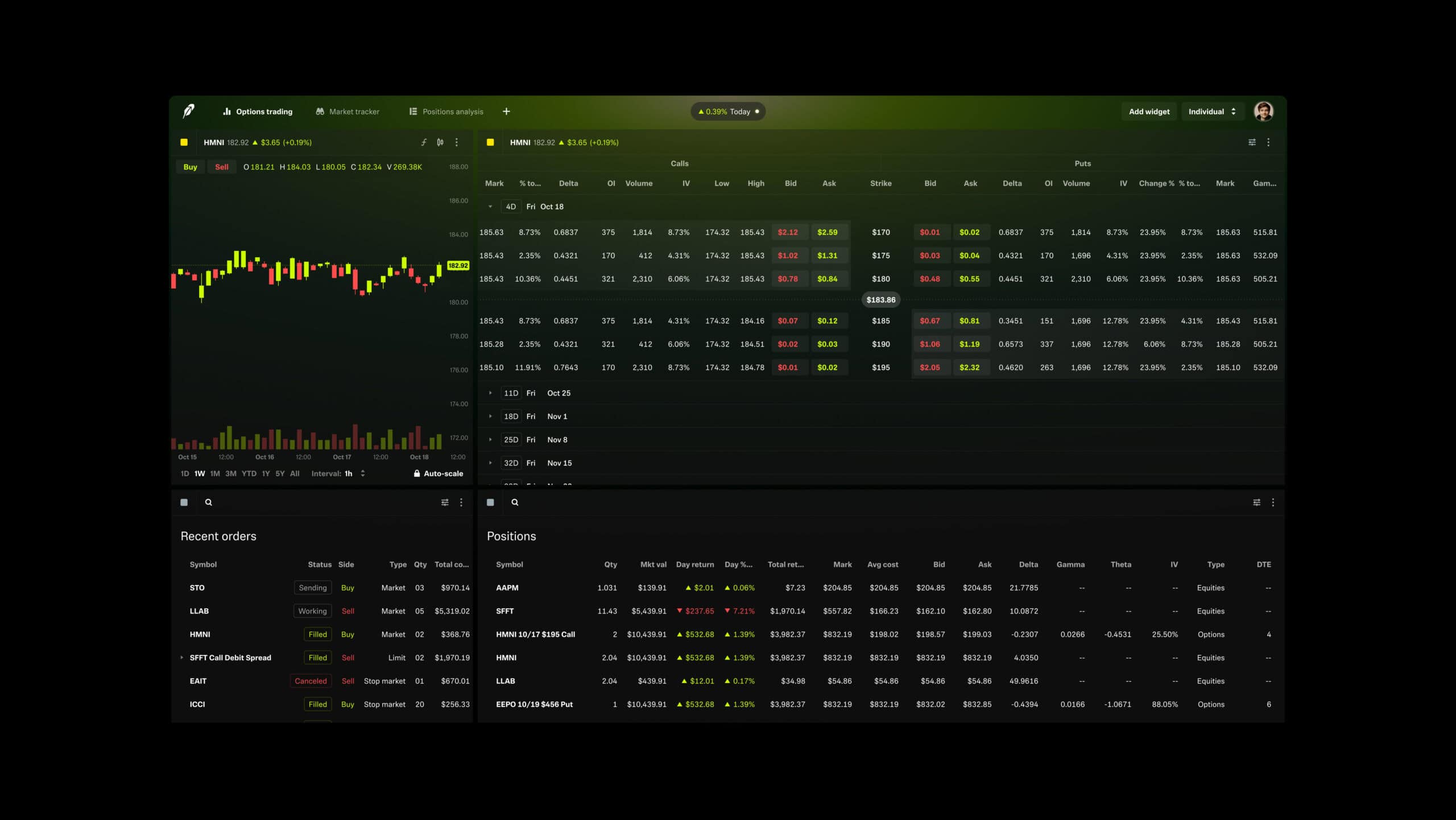Open the Positions analysis tab

click(446, 111)
